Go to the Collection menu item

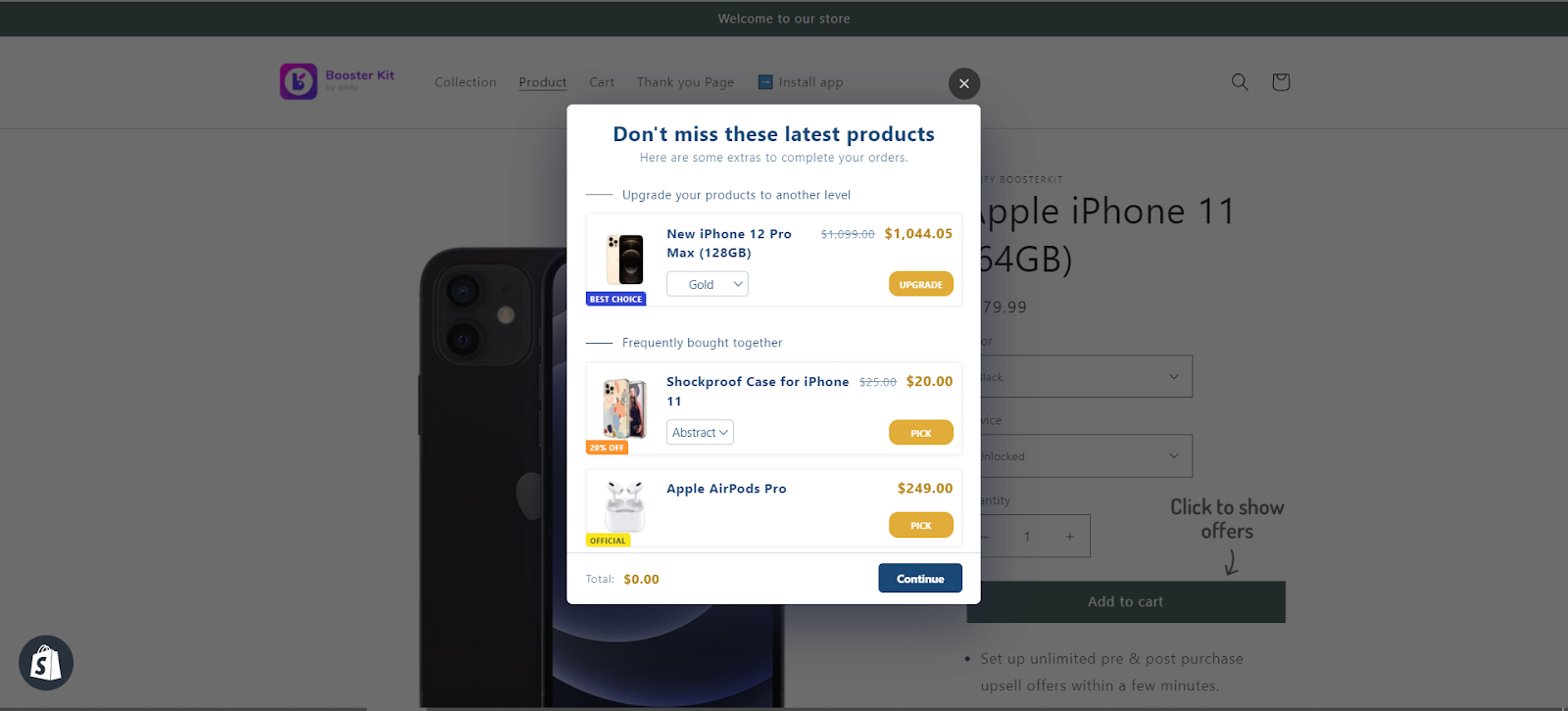[465, 82]
